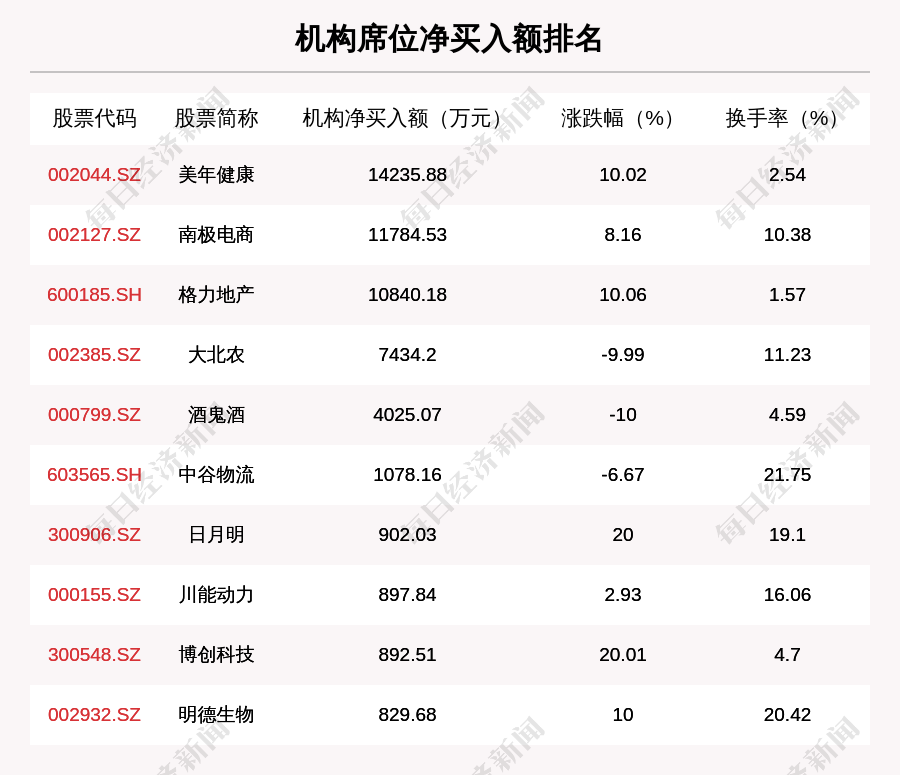Select net buy value 4025.07
900x775 pixels.
[x=407, y=414]
